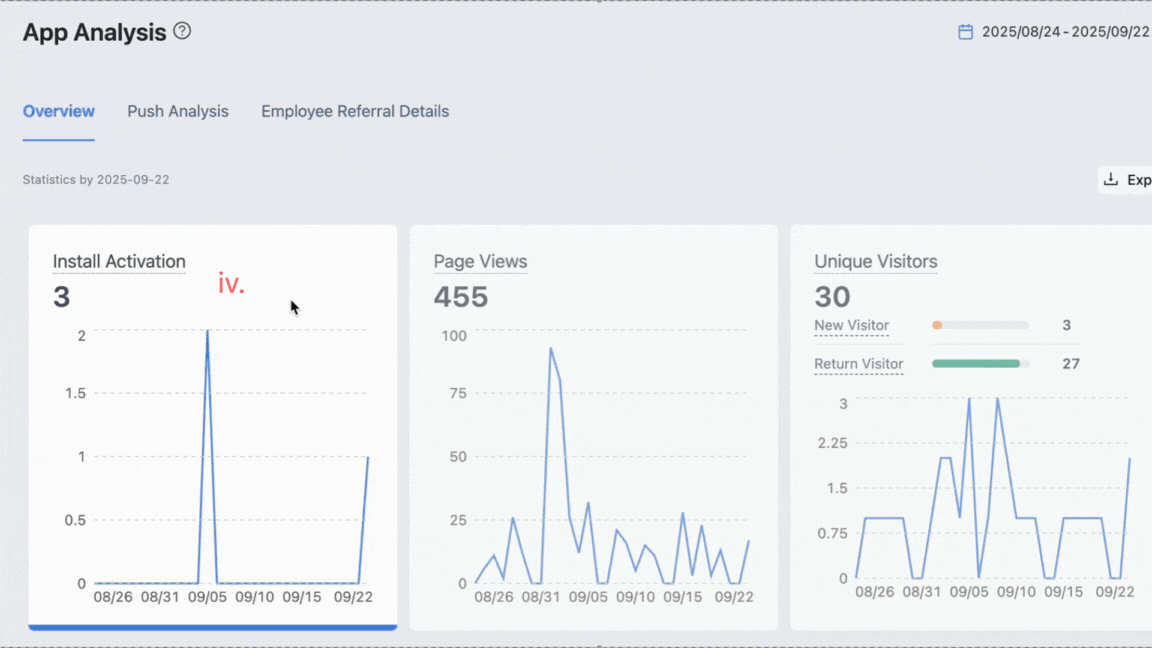Click the partially visible Exp export button

pyautogui.click(x=1126, y=180)
